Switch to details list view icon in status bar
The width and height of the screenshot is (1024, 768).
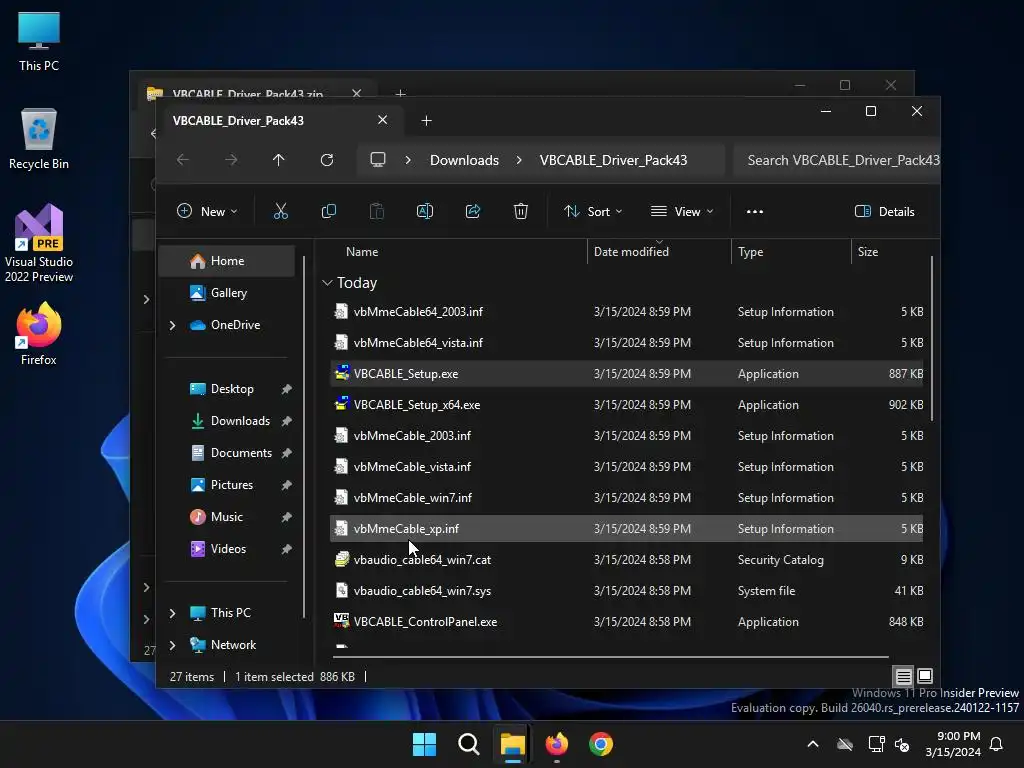click(x=904, y=676)
